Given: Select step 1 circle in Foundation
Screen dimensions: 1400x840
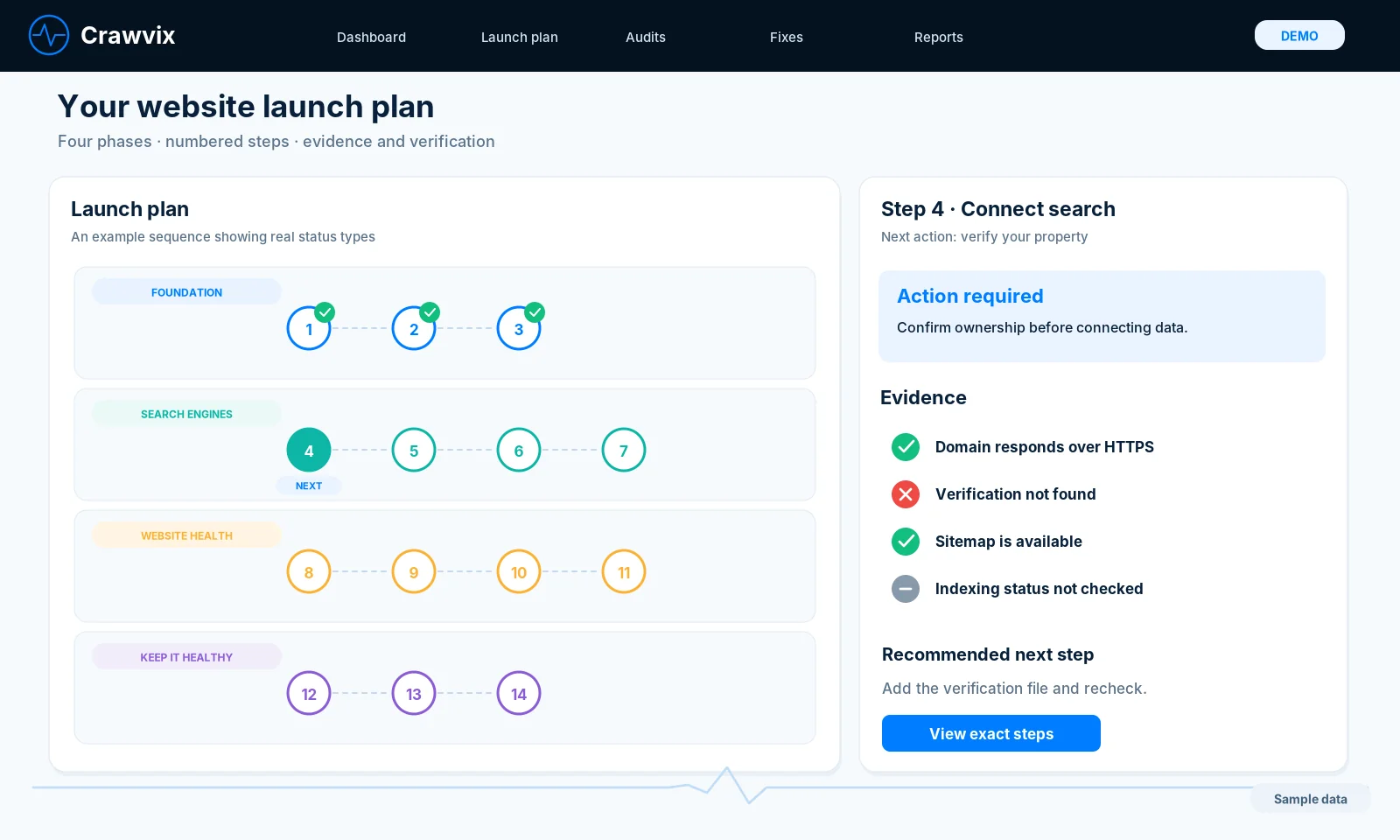Looking at the screenshot, I should click(309, 328).
